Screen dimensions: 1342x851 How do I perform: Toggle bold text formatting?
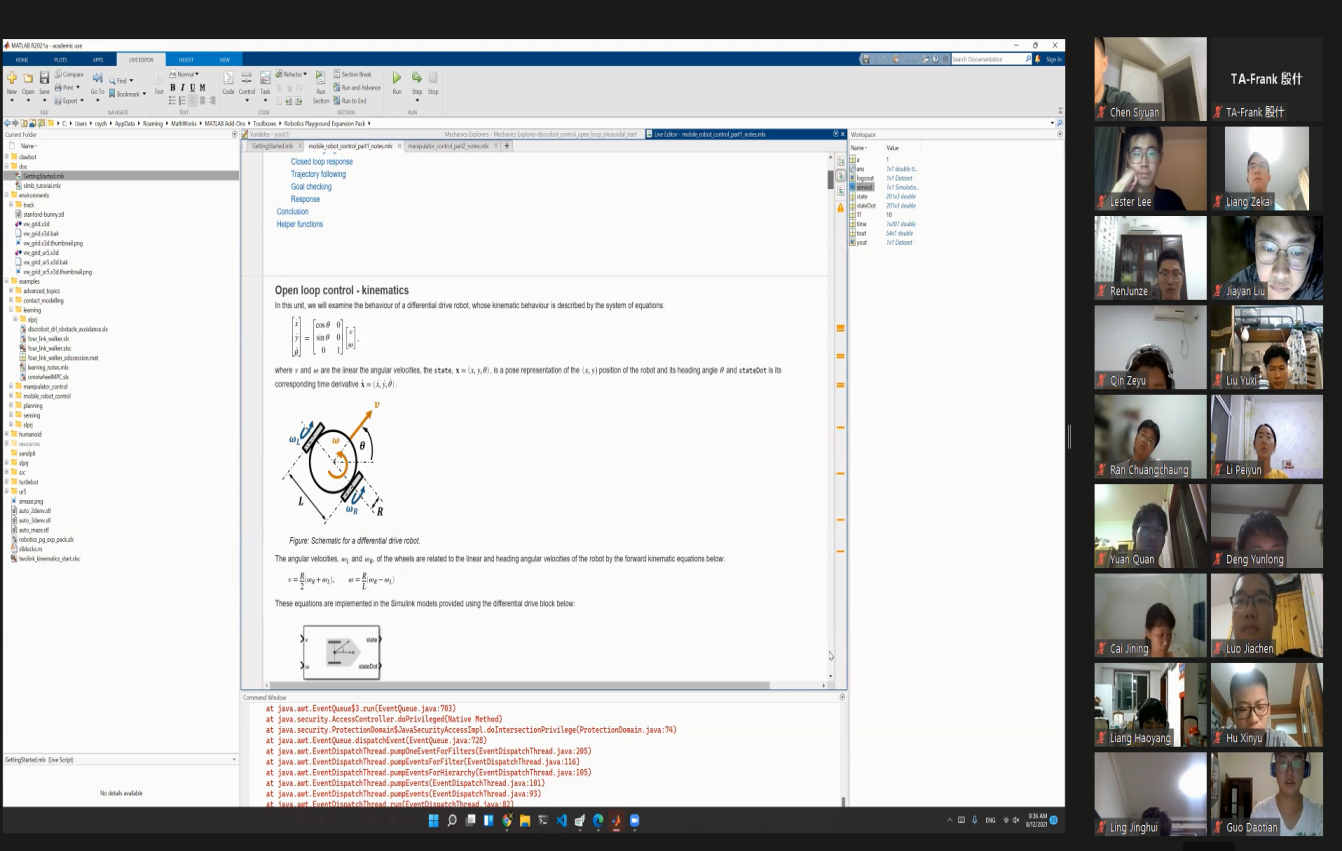pos(172,88)
